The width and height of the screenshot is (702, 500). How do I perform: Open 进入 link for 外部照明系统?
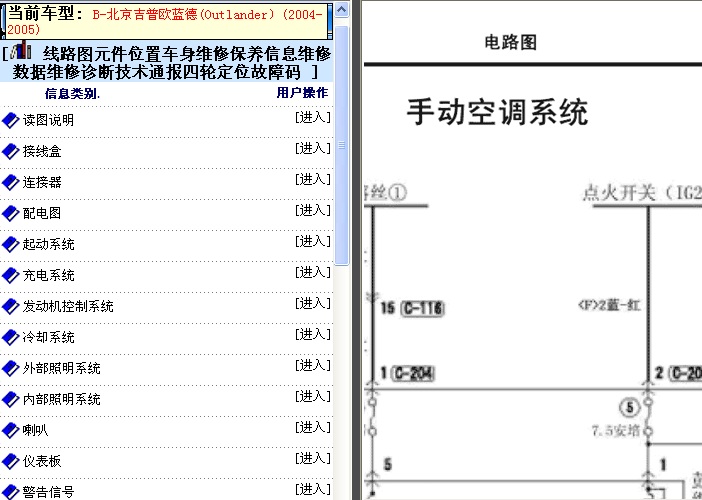point(312,365)
